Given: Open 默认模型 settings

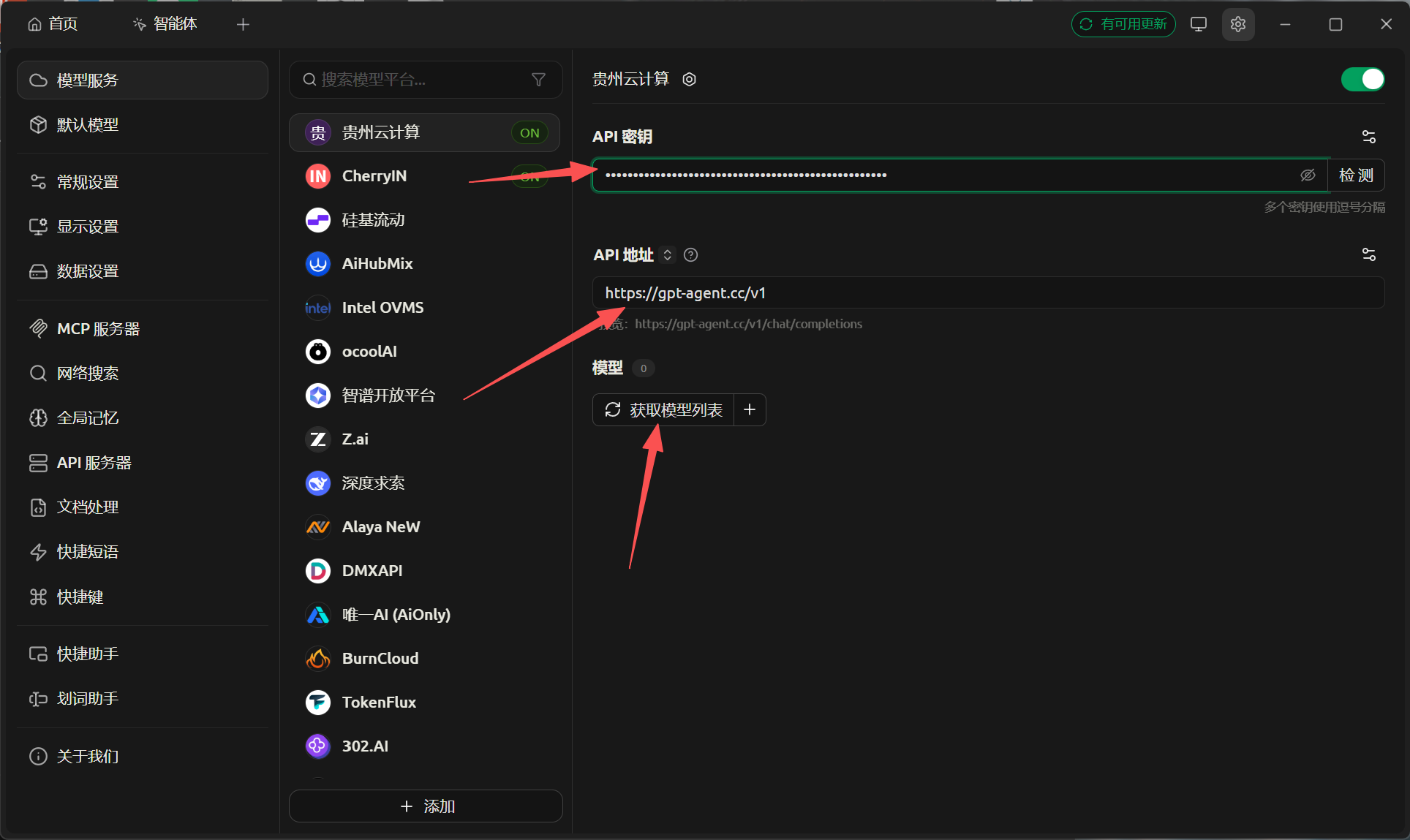Looking at the screenshot, I should (x=143, y=125).
